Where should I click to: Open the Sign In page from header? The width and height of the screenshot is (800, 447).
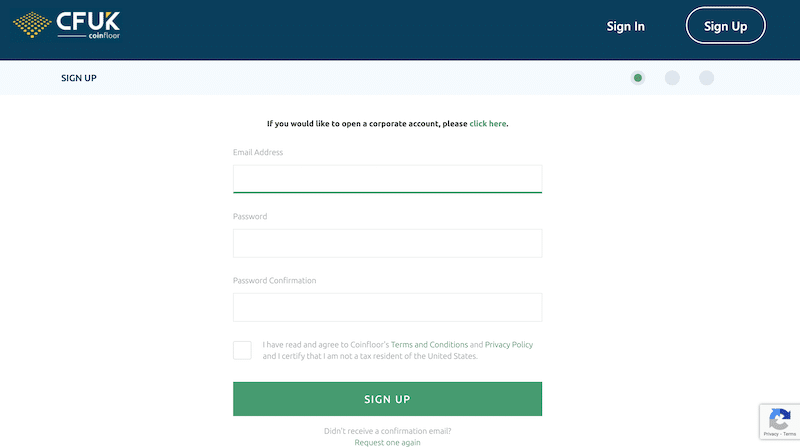(x=626, y=26)
